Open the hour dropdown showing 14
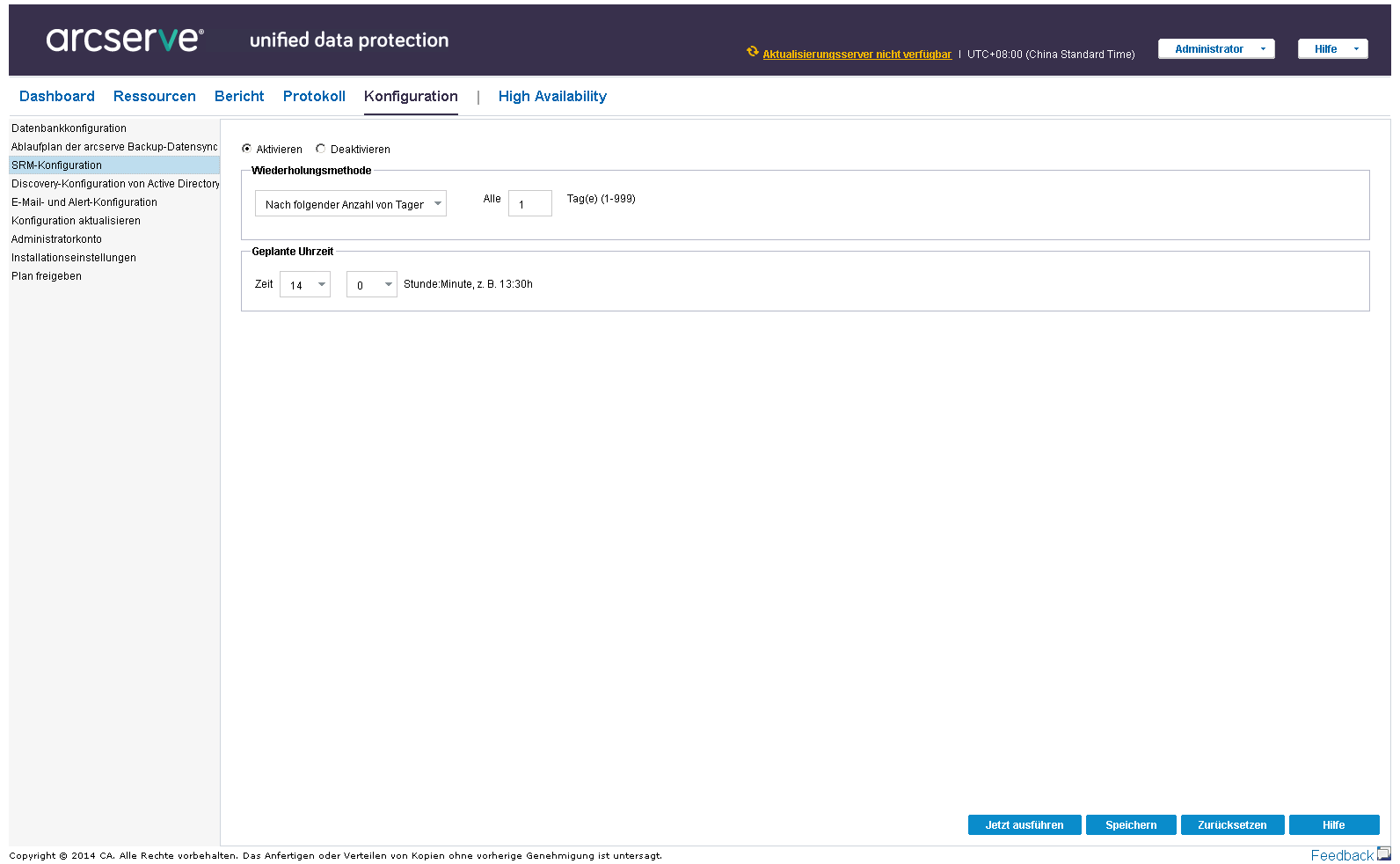1400x864 pixels. (305, 284)
